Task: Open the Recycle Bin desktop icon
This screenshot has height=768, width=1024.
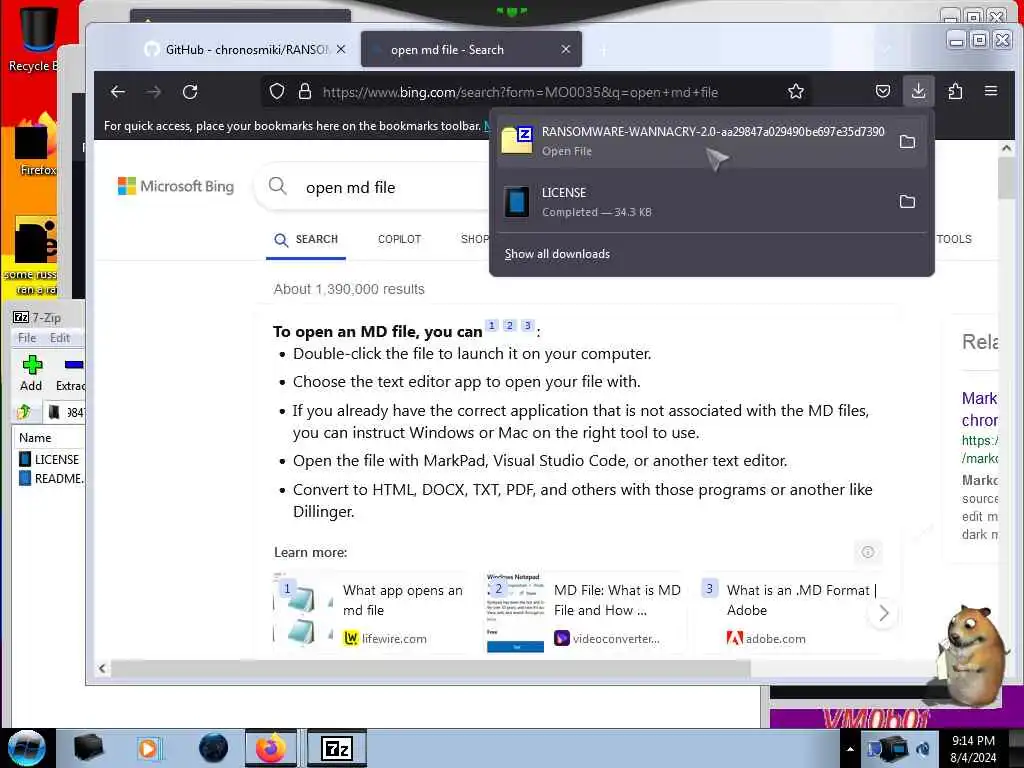Action: click(35, 38)
